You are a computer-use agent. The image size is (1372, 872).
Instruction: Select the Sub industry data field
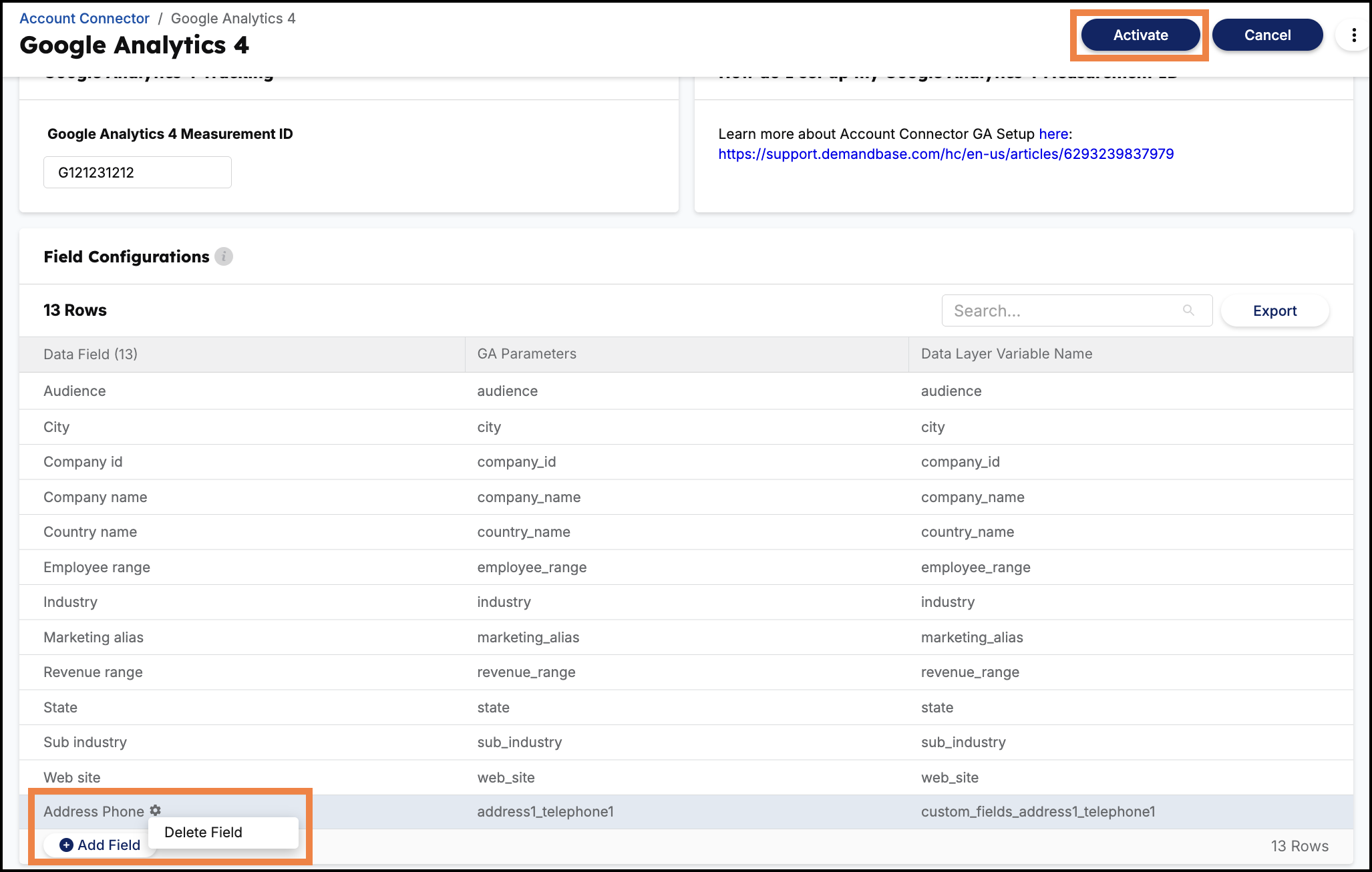(x=85, y=742)
